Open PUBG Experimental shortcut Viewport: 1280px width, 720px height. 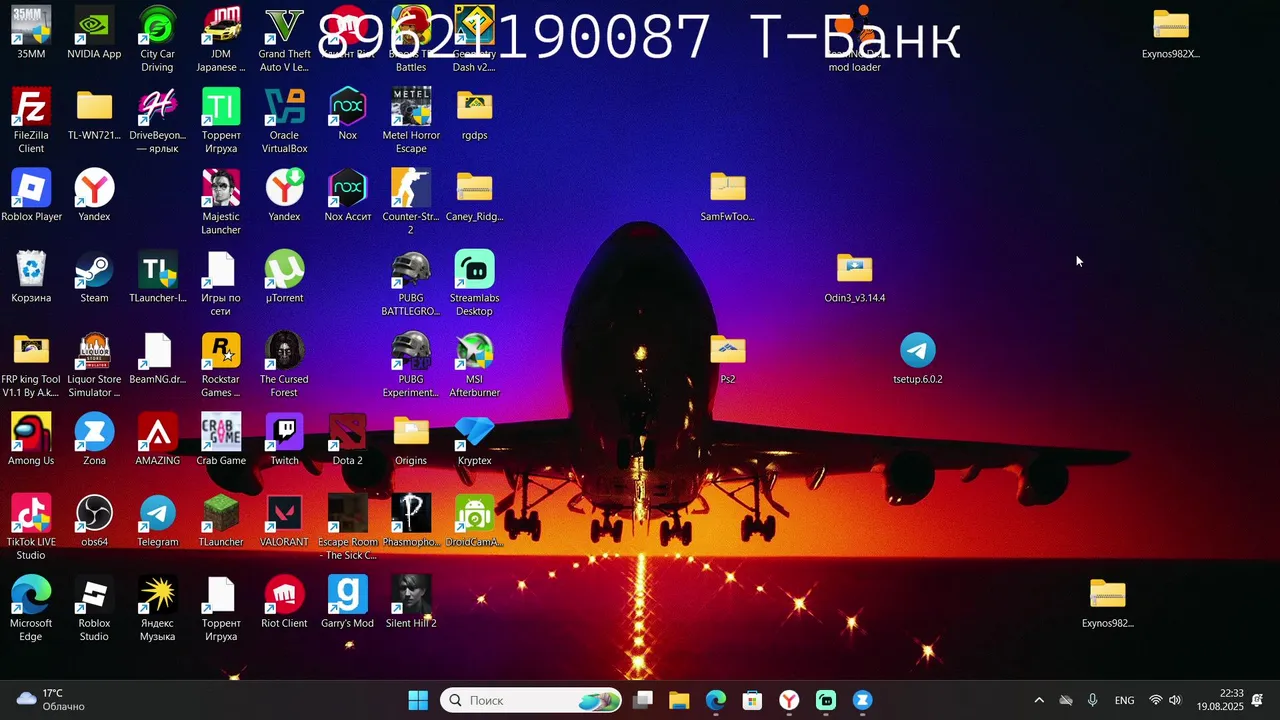click(411, 364)
